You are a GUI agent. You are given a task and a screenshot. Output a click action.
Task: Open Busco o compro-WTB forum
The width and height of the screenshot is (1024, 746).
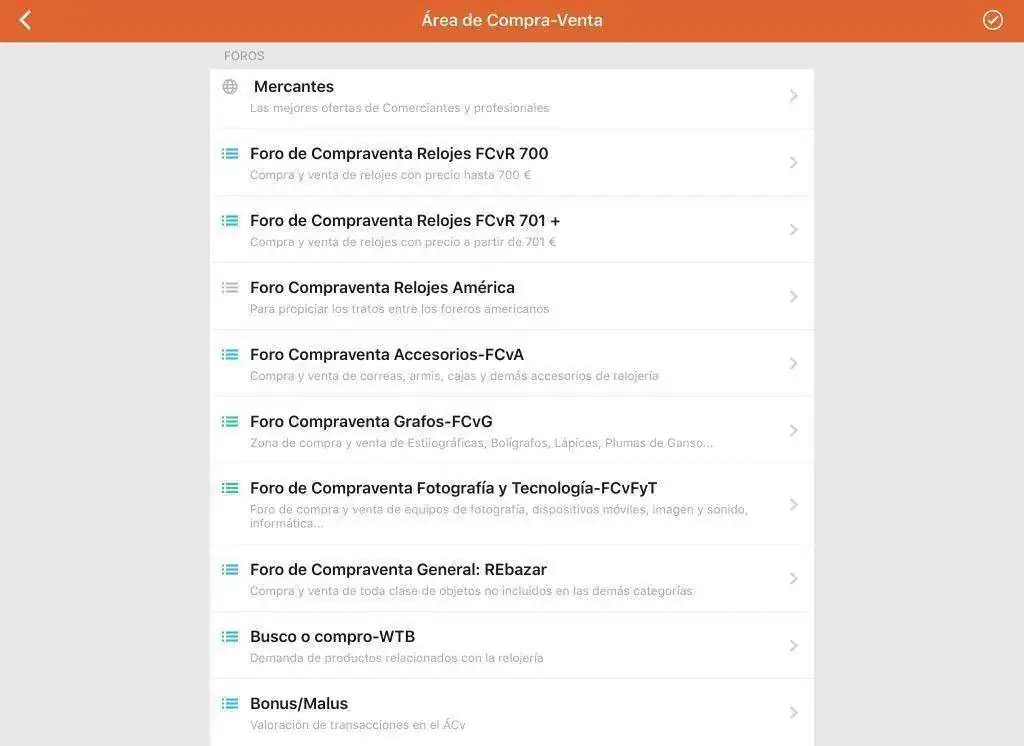click(332, 637)
